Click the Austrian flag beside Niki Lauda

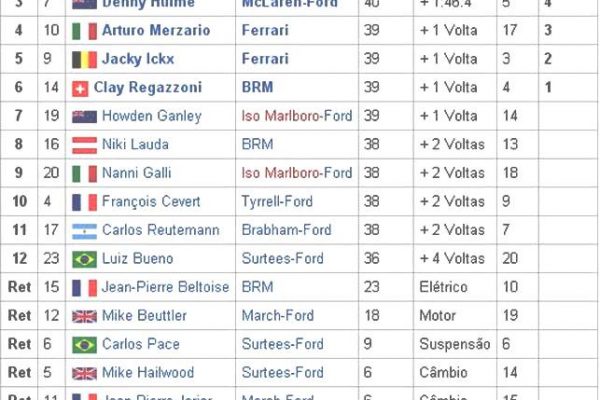85,145
